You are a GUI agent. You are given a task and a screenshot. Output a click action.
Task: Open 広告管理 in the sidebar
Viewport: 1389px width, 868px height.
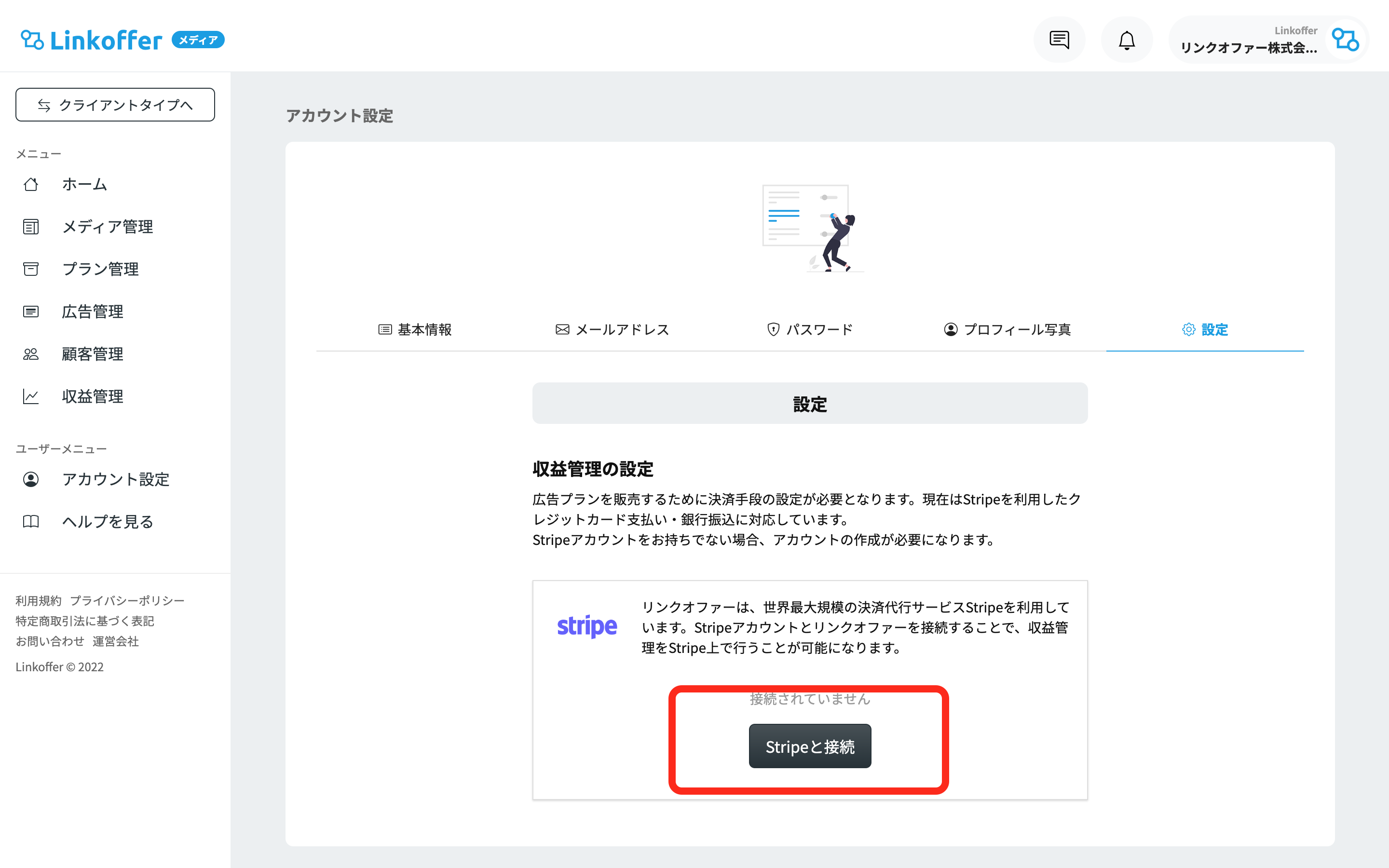point(93,312)
